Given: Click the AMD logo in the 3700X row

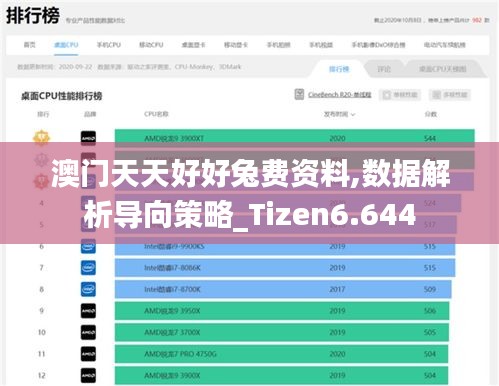Looking at the screenshot, I should 88,333.
